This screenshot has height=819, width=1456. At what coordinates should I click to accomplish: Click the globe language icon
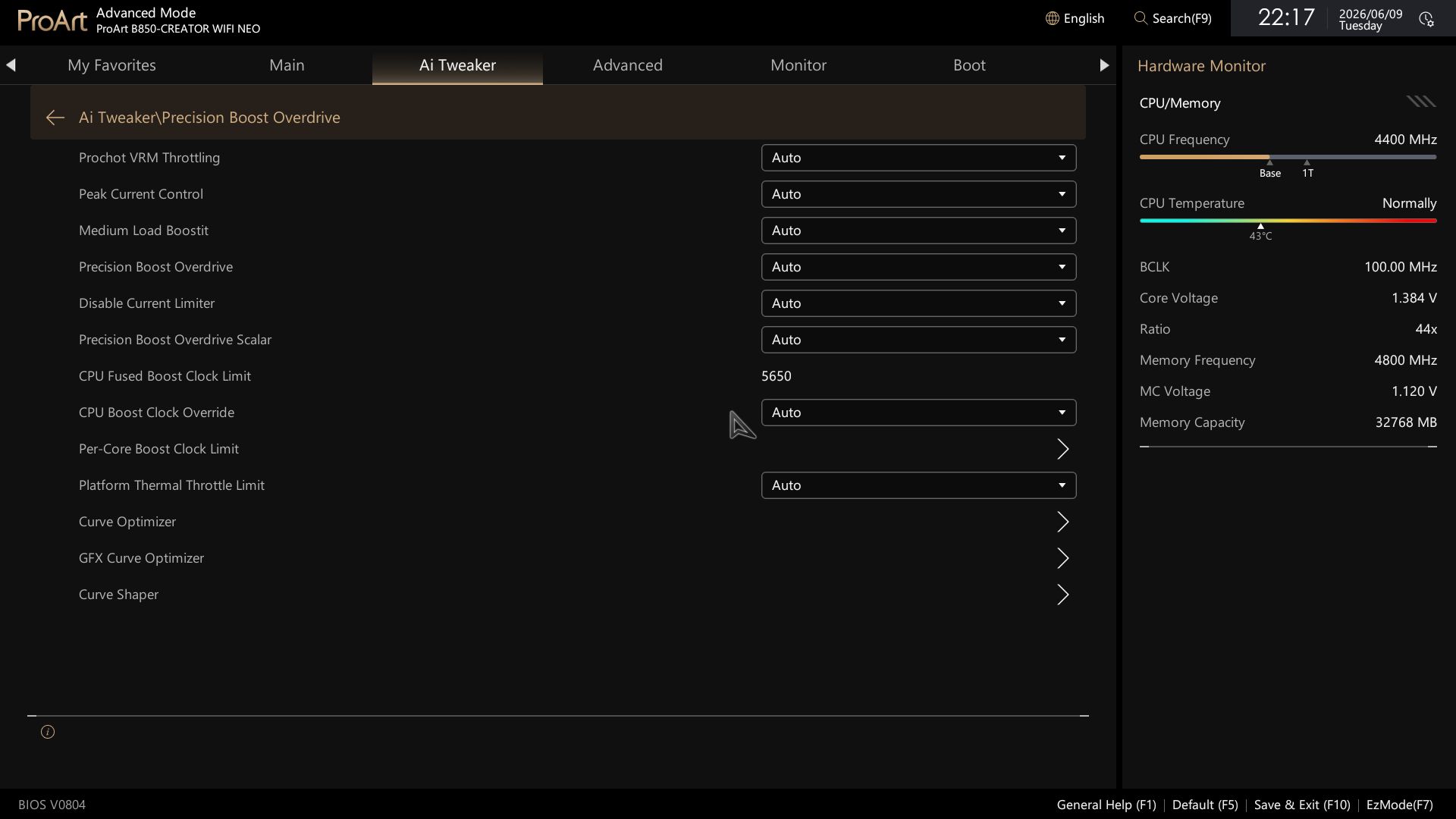tap(1052, 18)
